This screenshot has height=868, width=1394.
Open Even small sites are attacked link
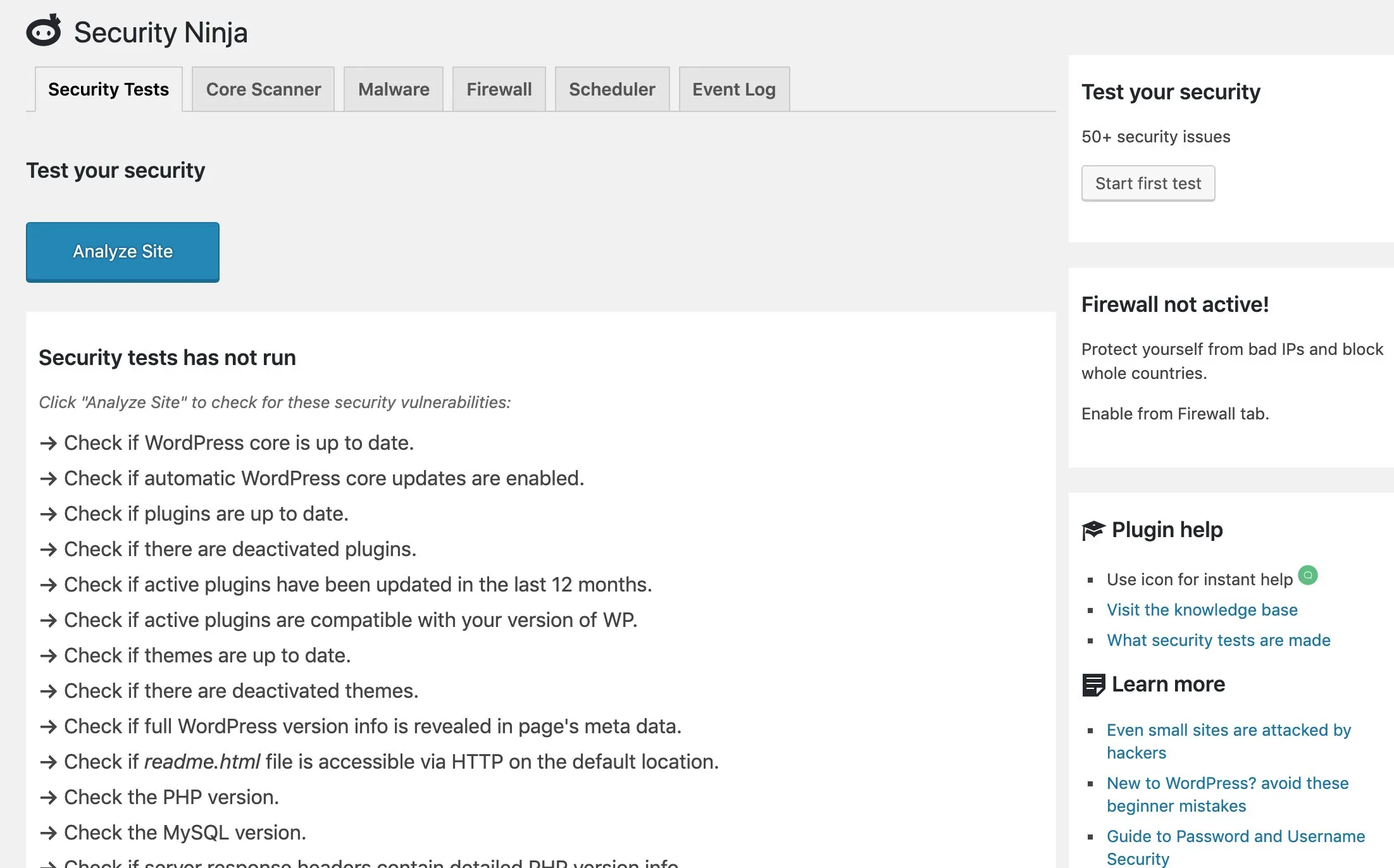click(x=1229, y=741)
